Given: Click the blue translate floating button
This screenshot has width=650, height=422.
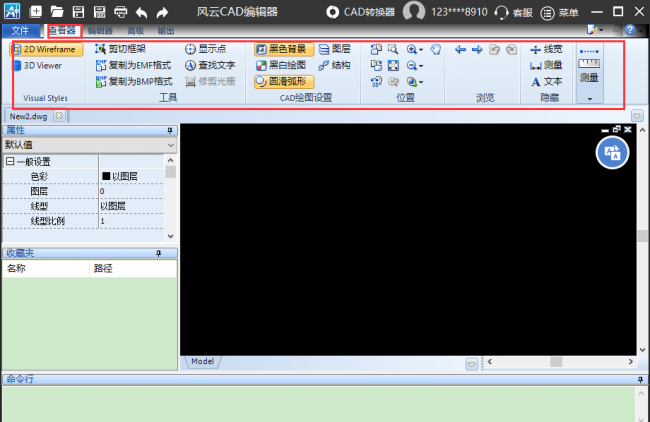Looking at the screenshot, I should tap(612, 153).
